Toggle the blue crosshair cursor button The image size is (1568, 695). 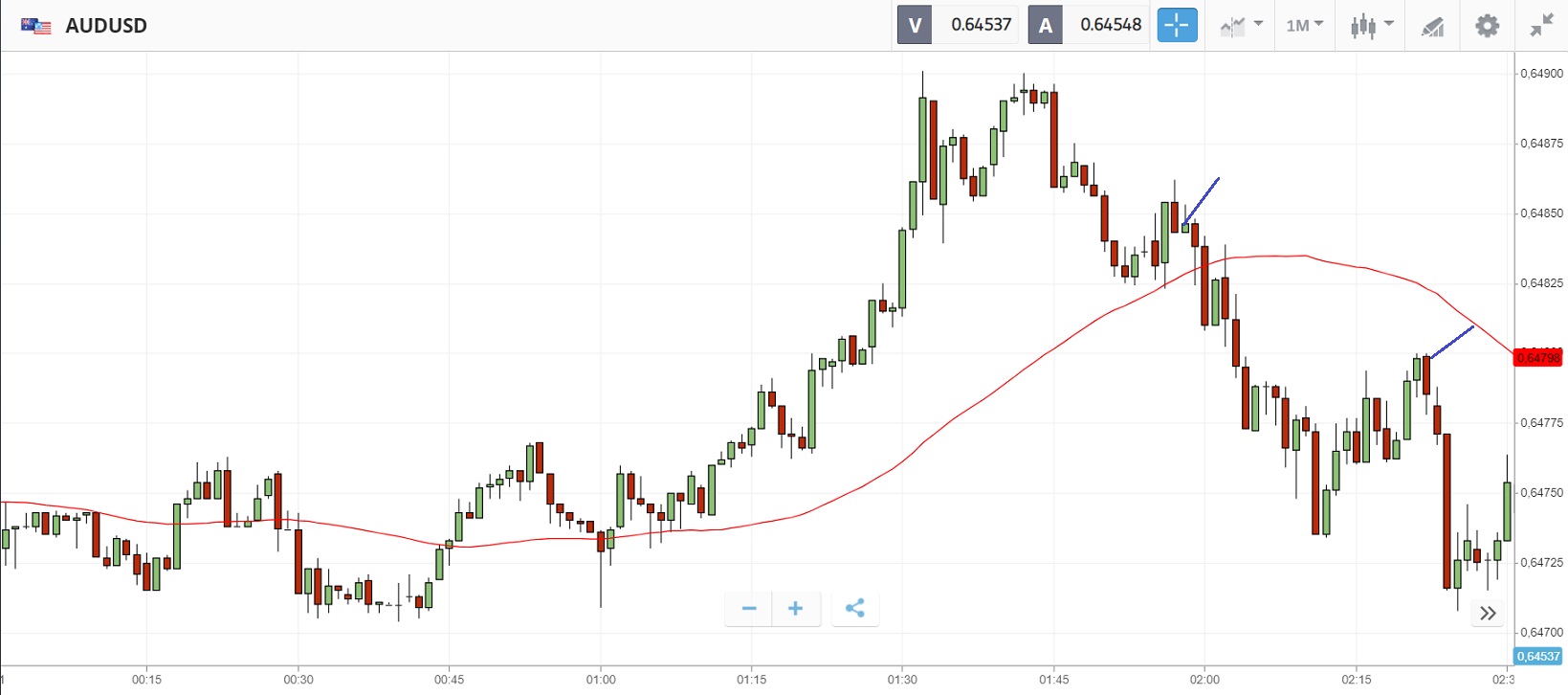(x=1177, y=25)
